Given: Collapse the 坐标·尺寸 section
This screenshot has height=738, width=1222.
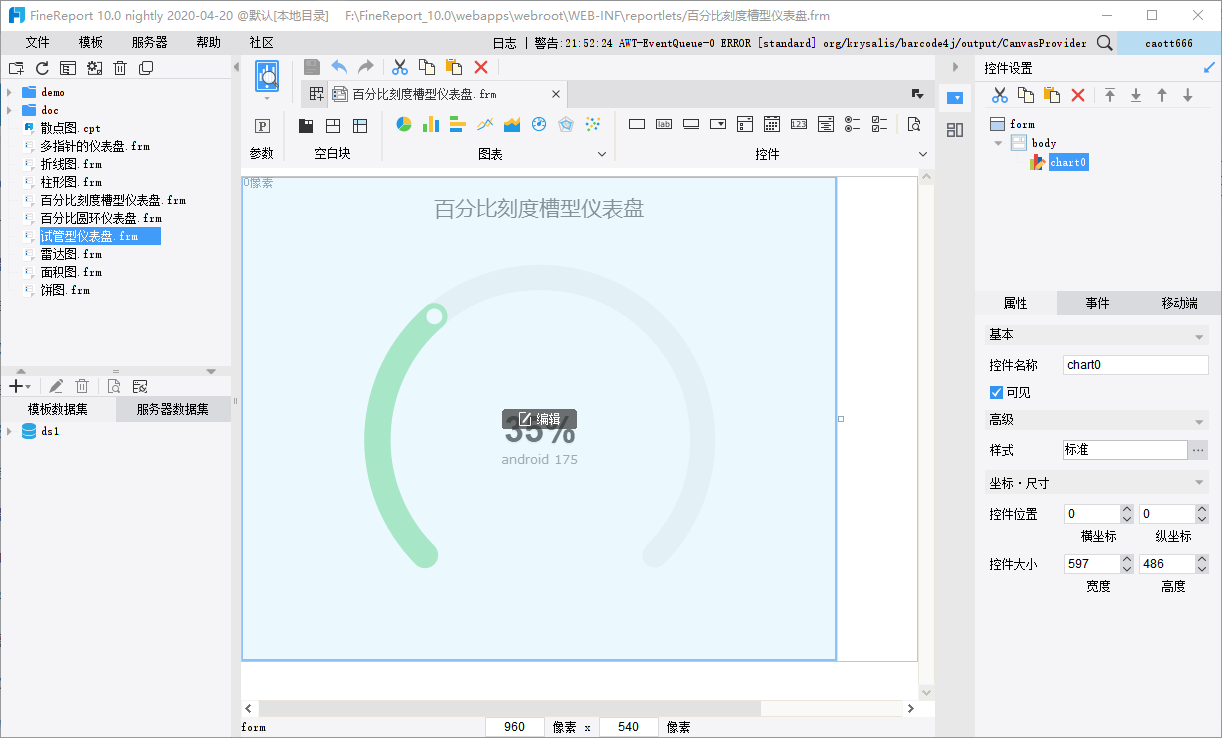Looking at the screenshot, I should tap(1199, 484).
